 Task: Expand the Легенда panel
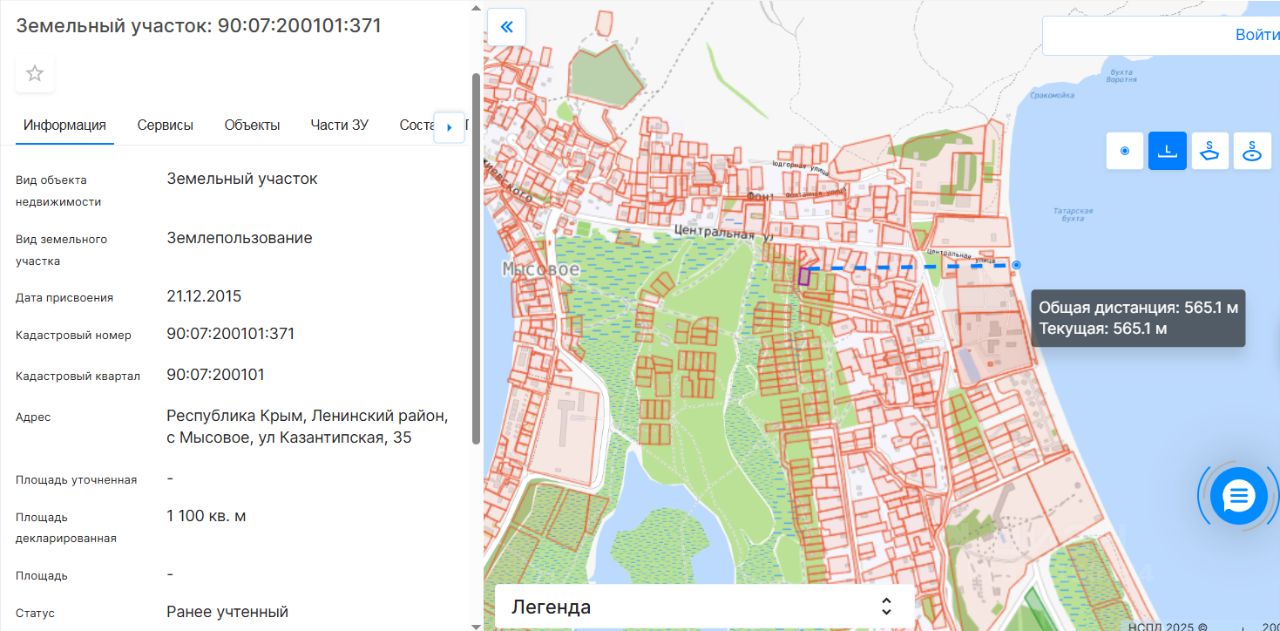pos(704,607)
